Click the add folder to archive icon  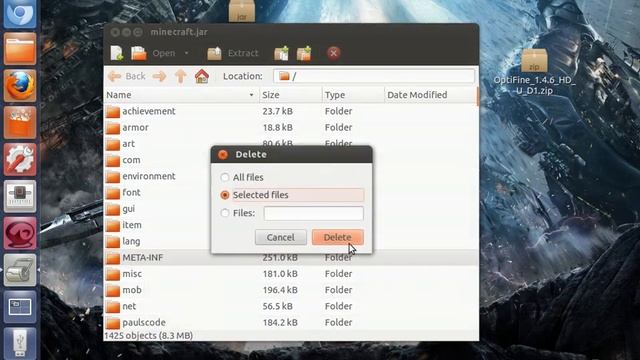point(304,53)
